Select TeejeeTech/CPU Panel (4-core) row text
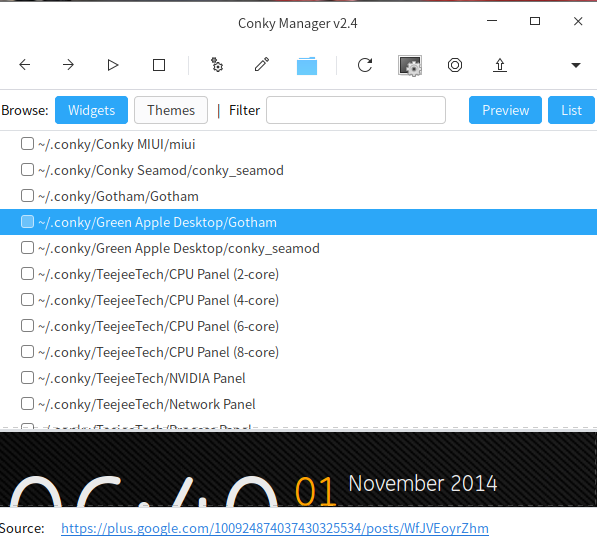 click(158, 300)
